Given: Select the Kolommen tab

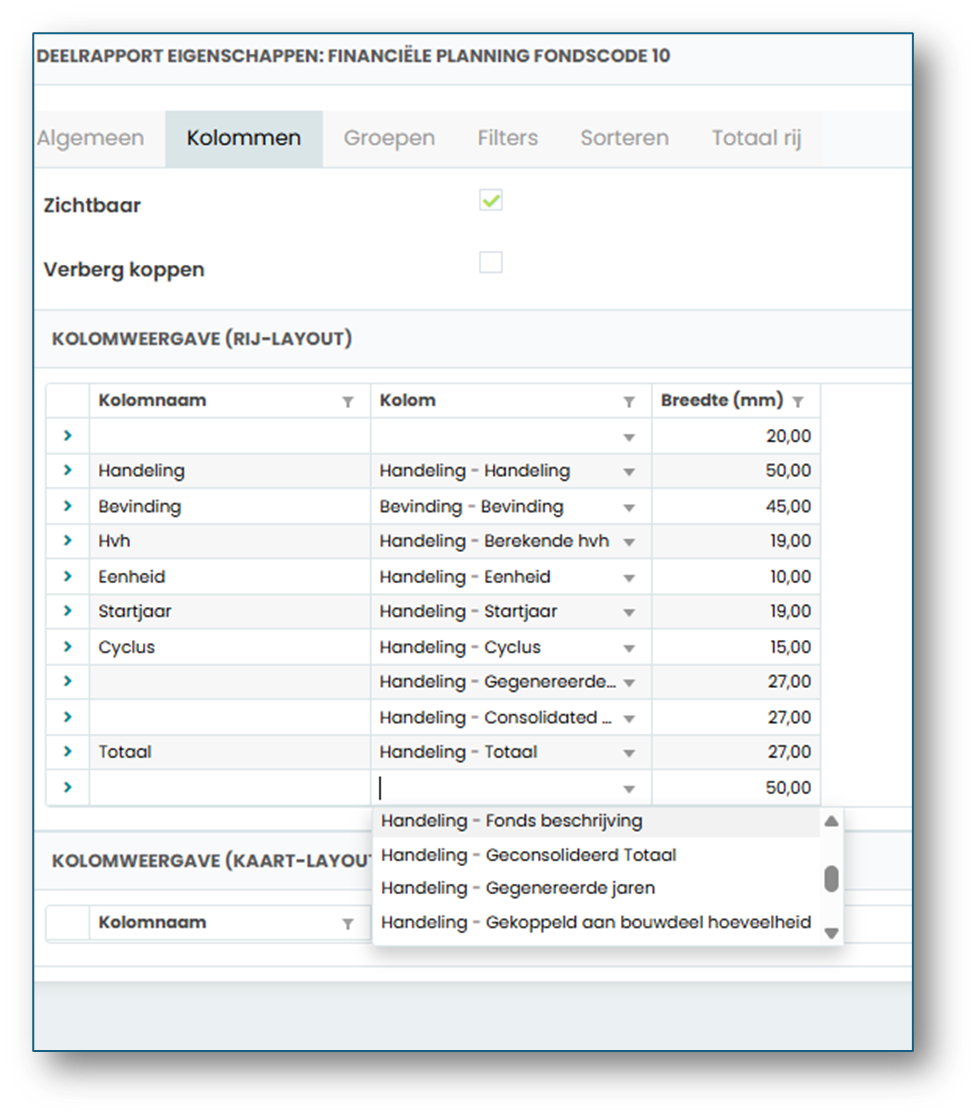Looking at the screenshot, I should point(243,138).
